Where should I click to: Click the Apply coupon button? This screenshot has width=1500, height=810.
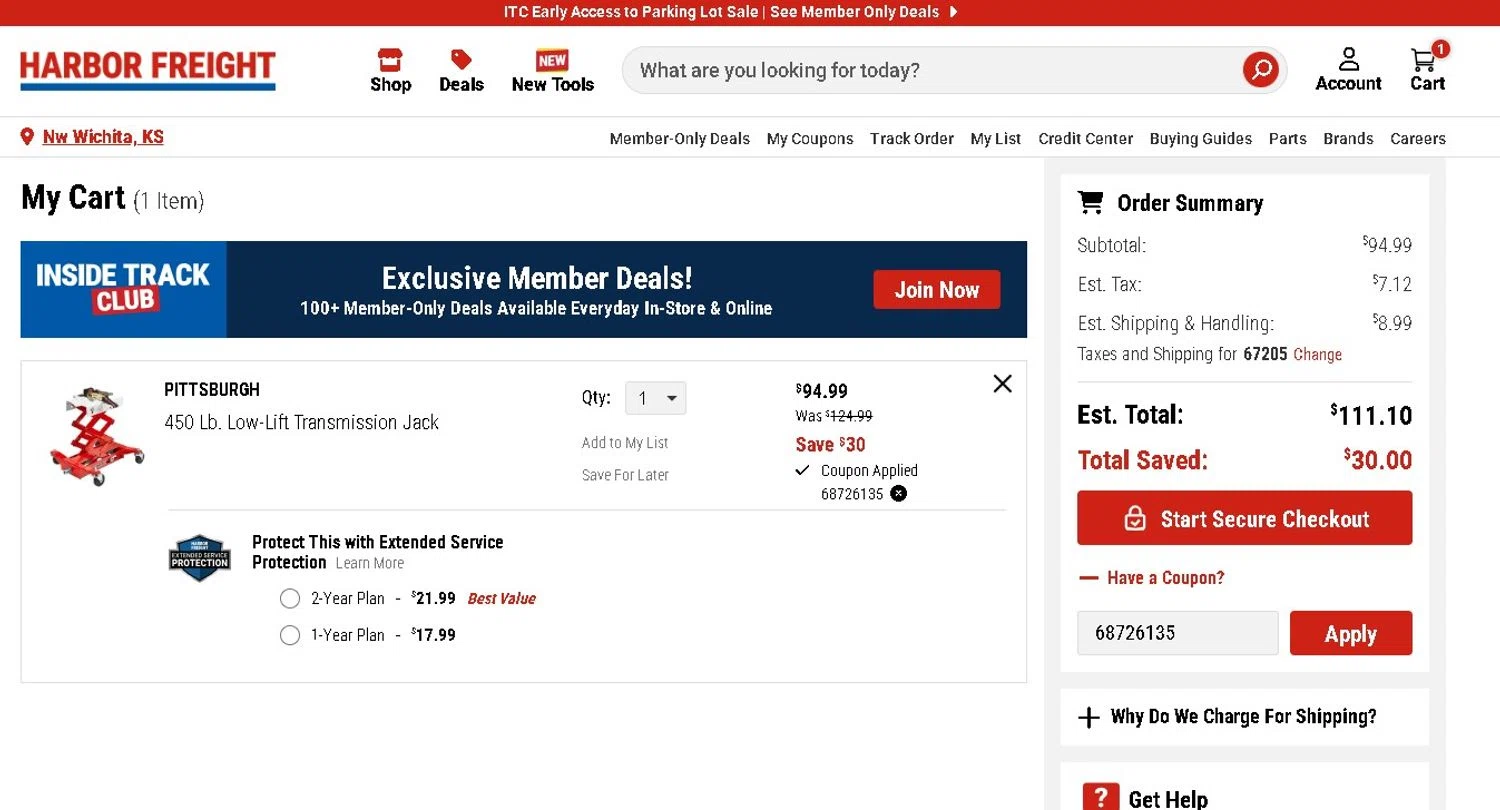click(x=1351, y=633)
